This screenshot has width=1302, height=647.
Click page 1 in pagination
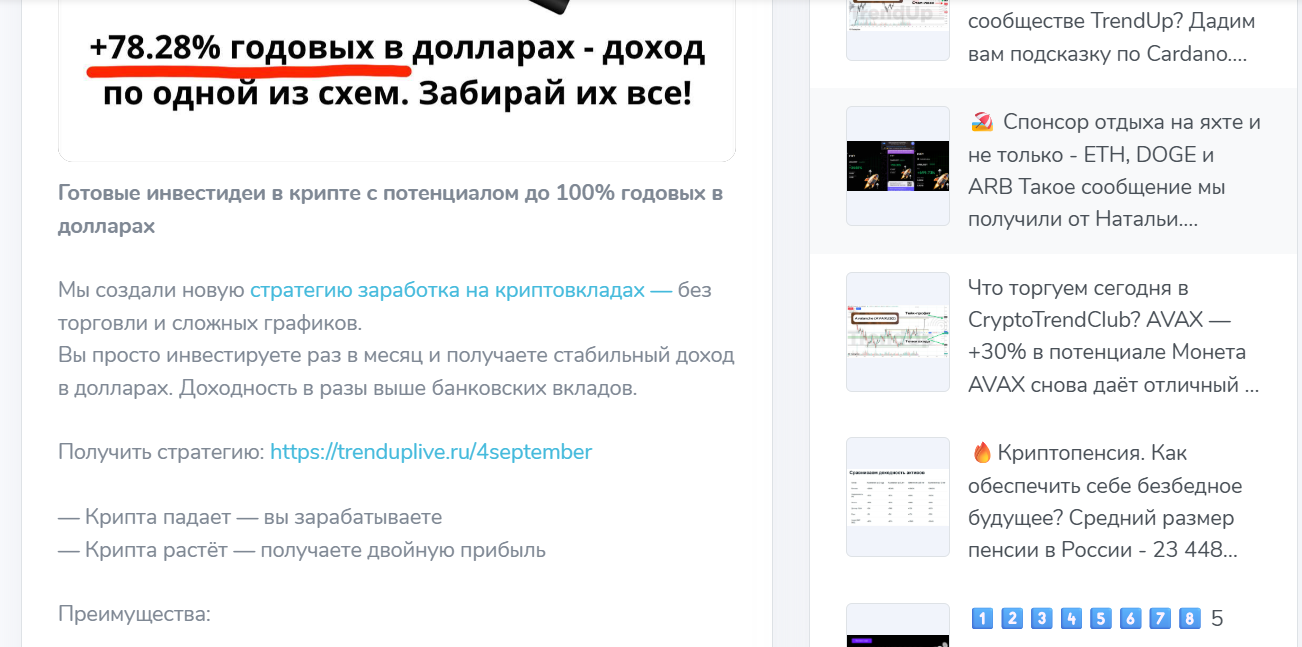coord(982,618)
